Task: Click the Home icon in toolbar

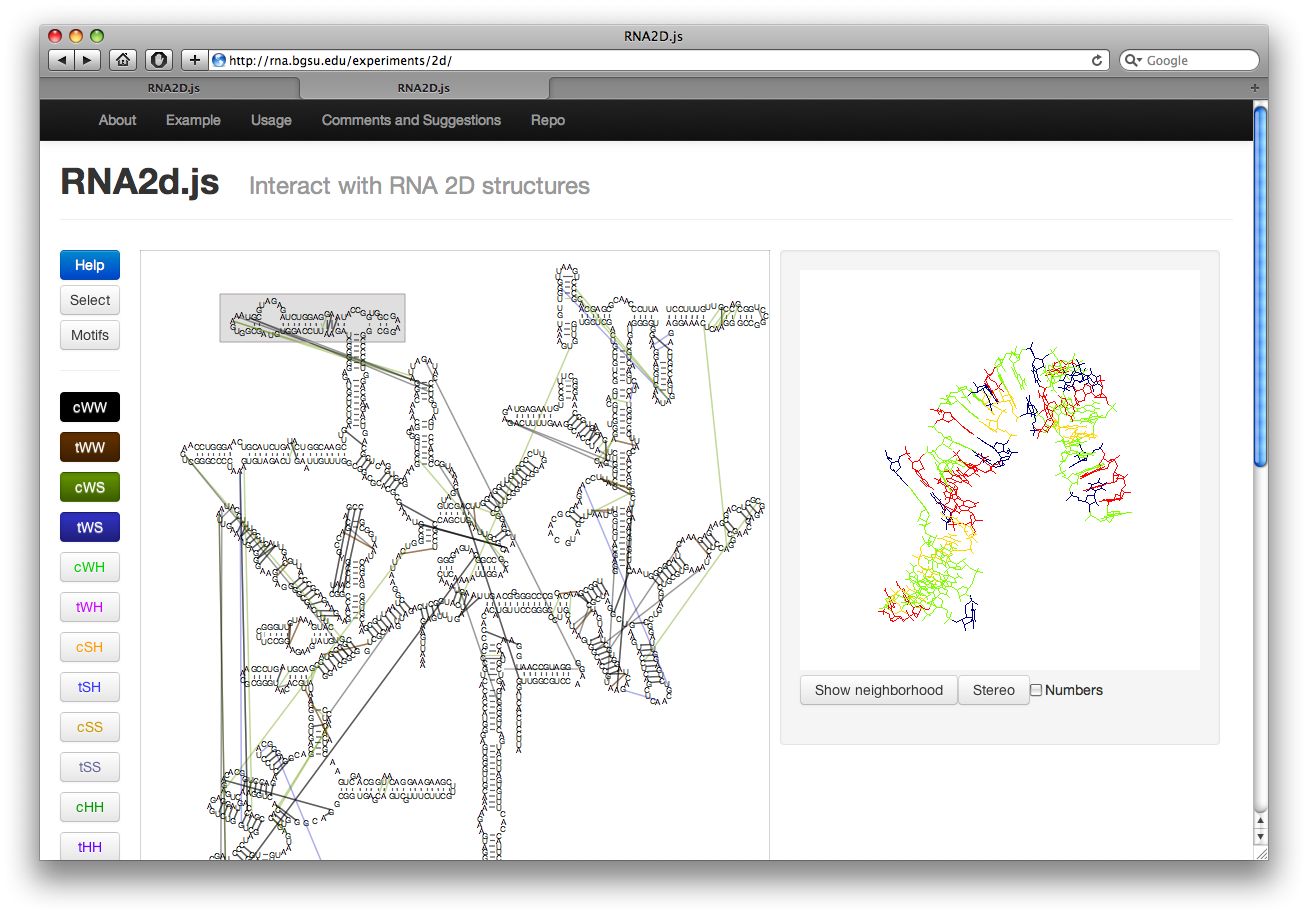Action: click(x=122, y=60)
